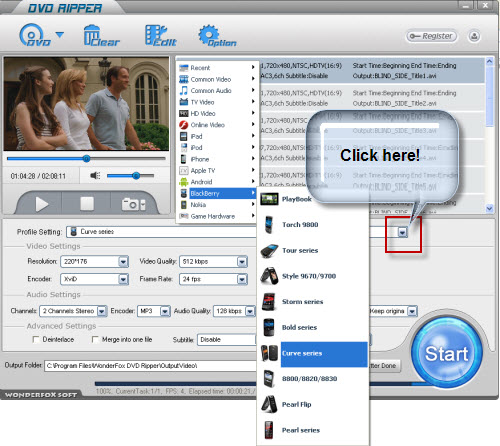Open the audio Encoder MP3 dropdown

pos(165,311)
